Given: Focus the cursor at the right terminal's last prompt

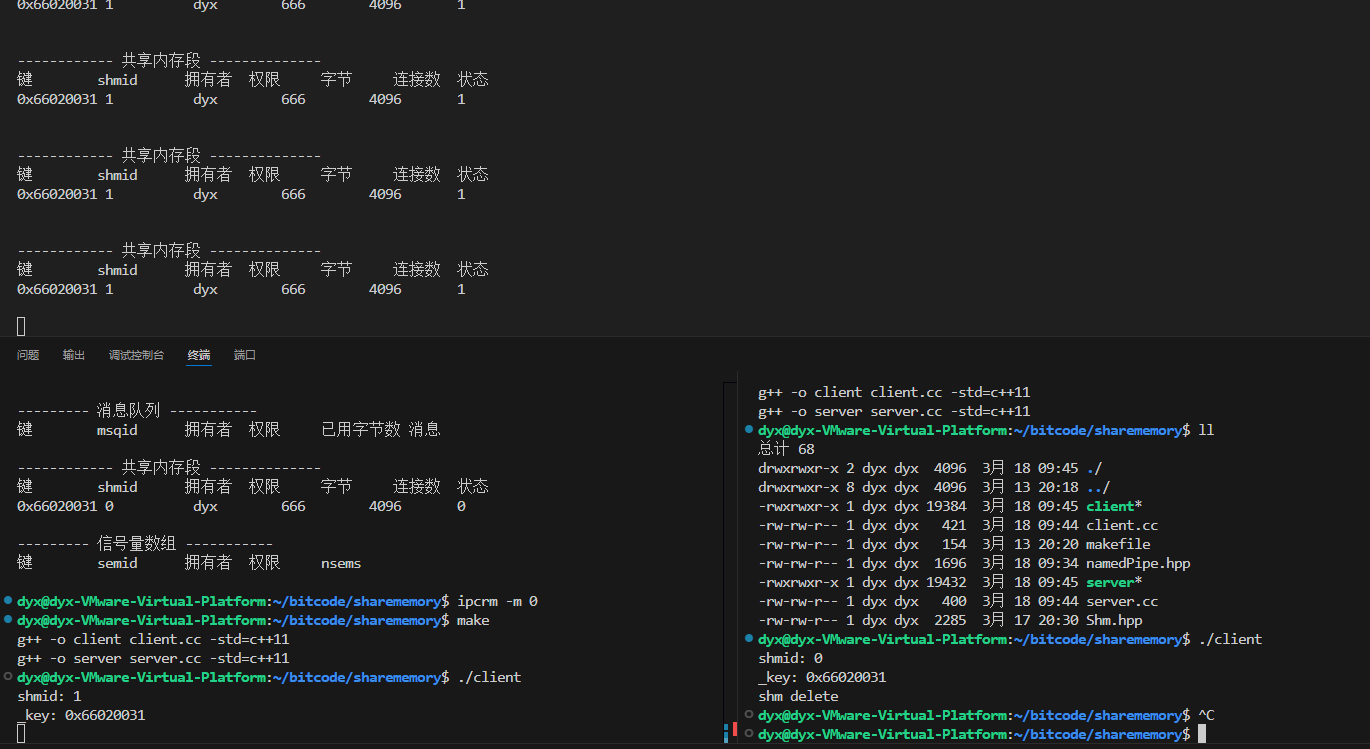Looking at the screenshot, I should (1202, 734).
